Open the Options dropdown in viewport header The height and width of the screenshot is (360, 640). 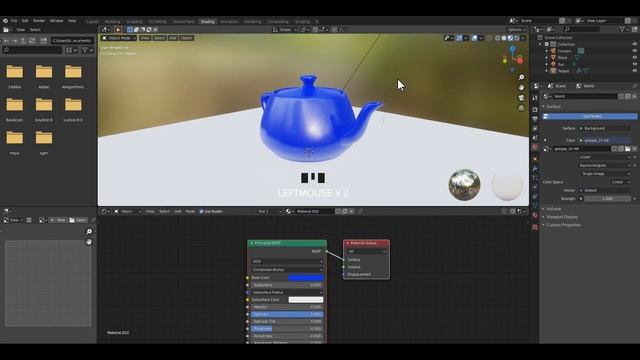tap(516, 30)
